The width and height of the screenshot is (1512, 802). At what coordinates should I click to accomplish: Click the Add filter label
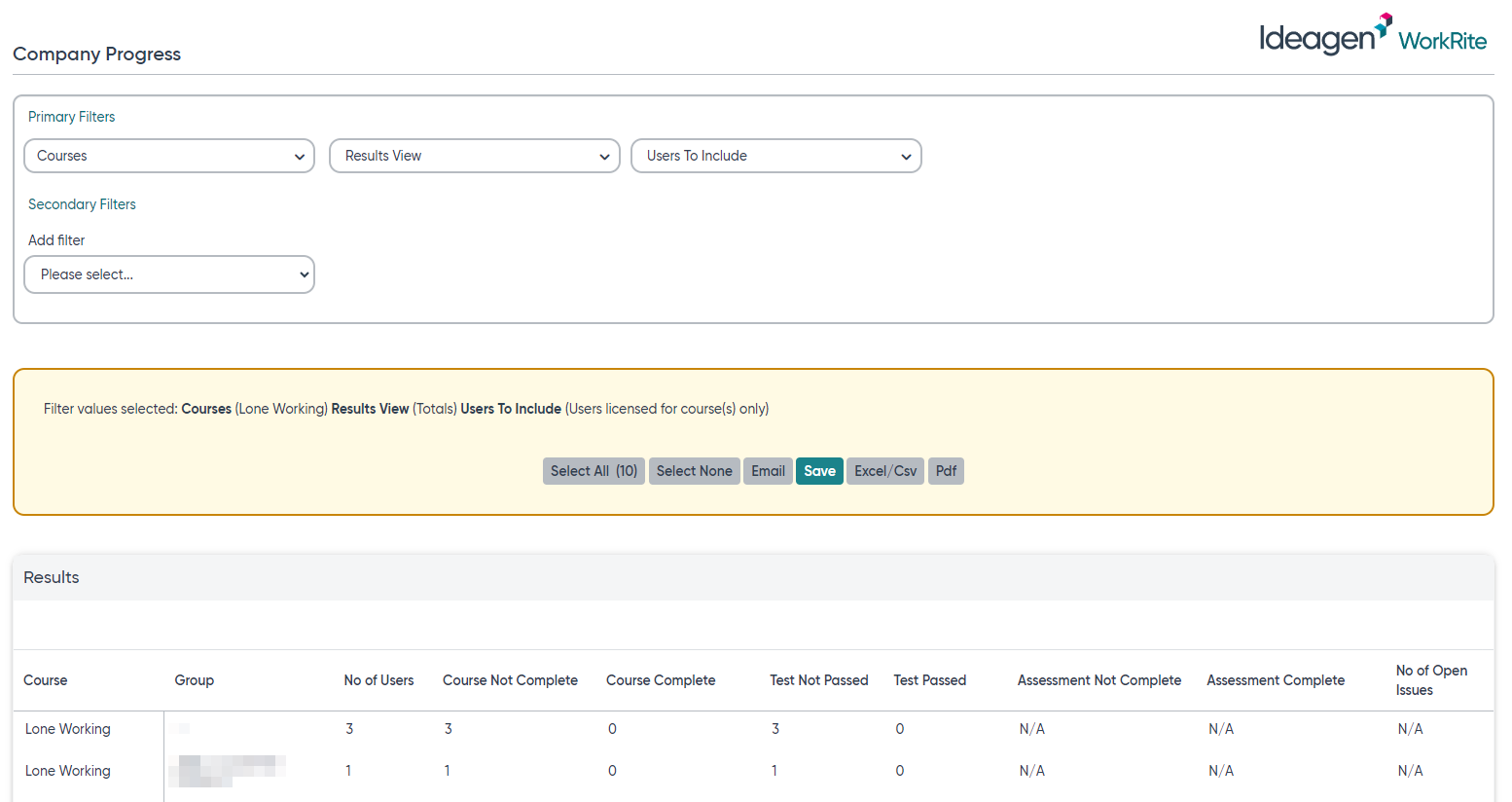coord(56,240)
